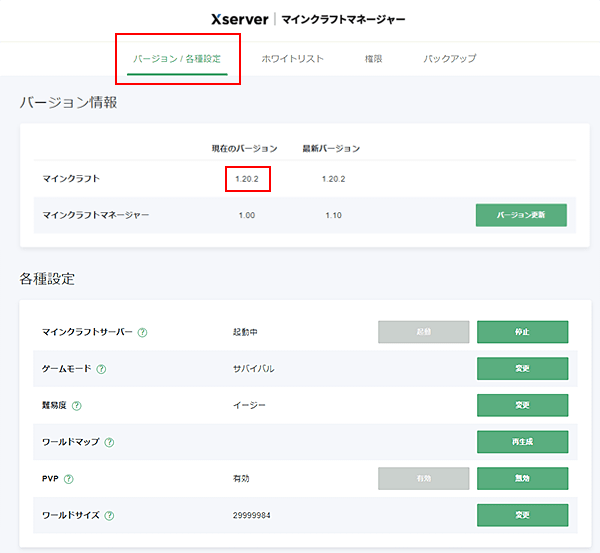Go to the バックアップ tab
This screenshot has width=600, height=553.
click(x=450, y=59)
